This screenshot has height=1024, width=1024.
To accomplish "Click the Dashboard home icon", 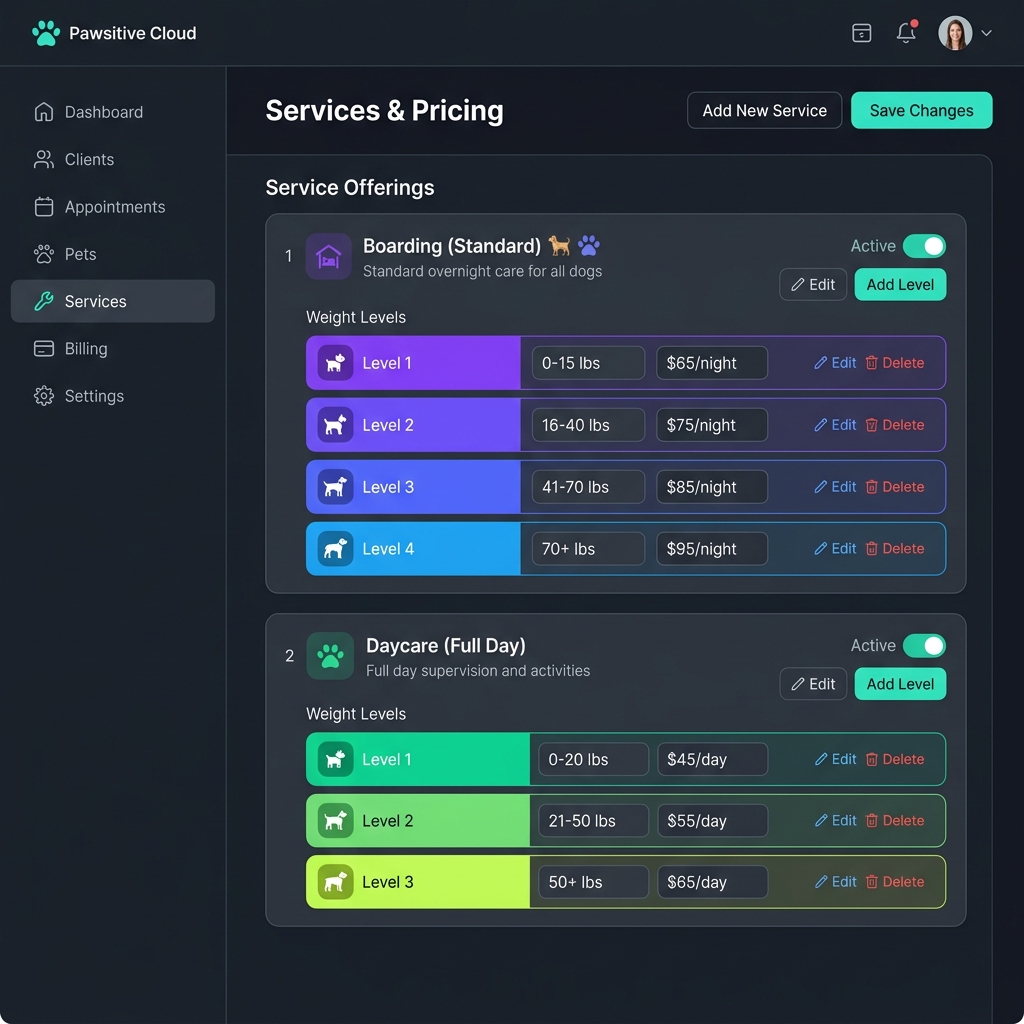I will click(44, 112).
